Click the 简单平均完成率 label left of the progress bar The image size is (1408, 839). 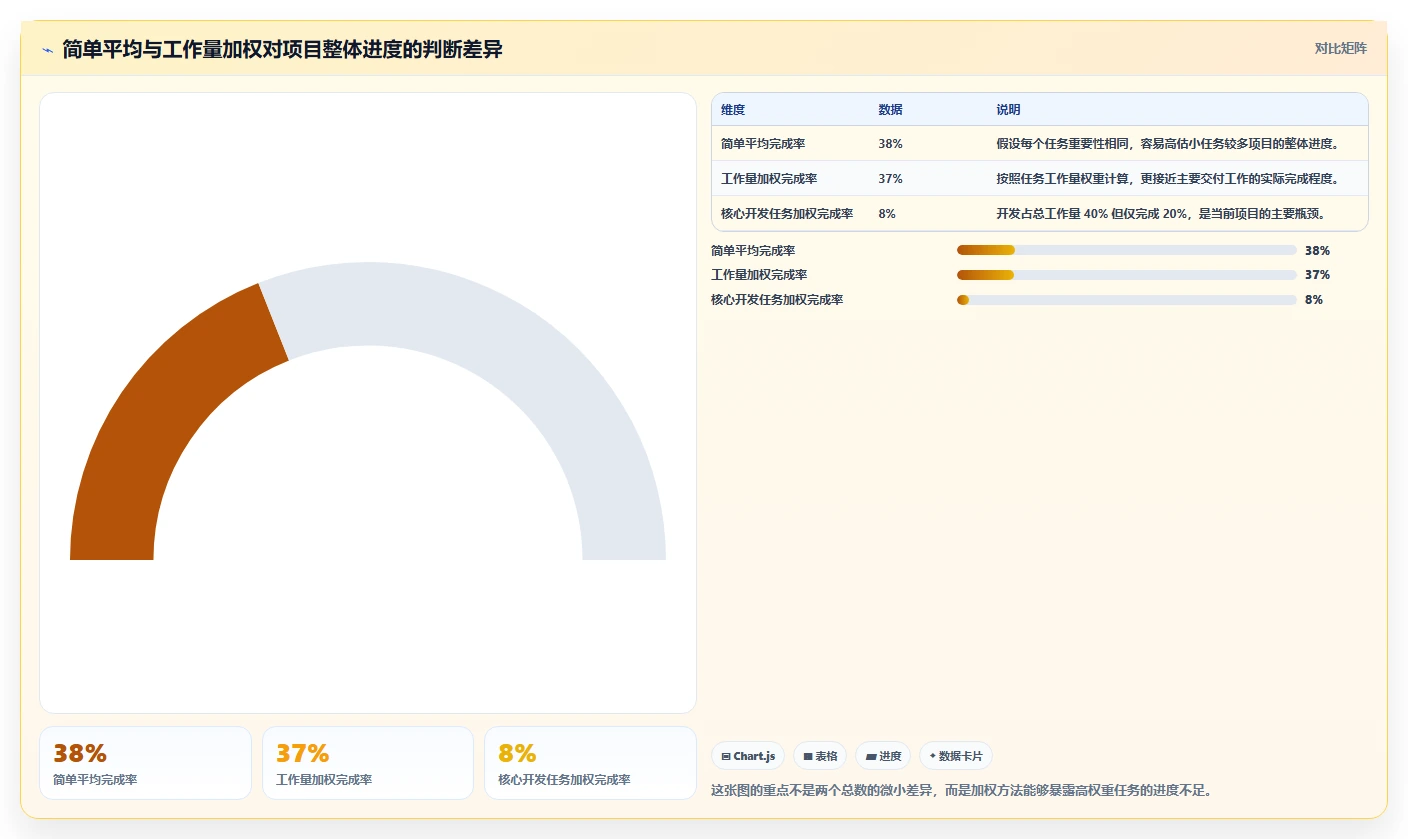pos(753,251)
